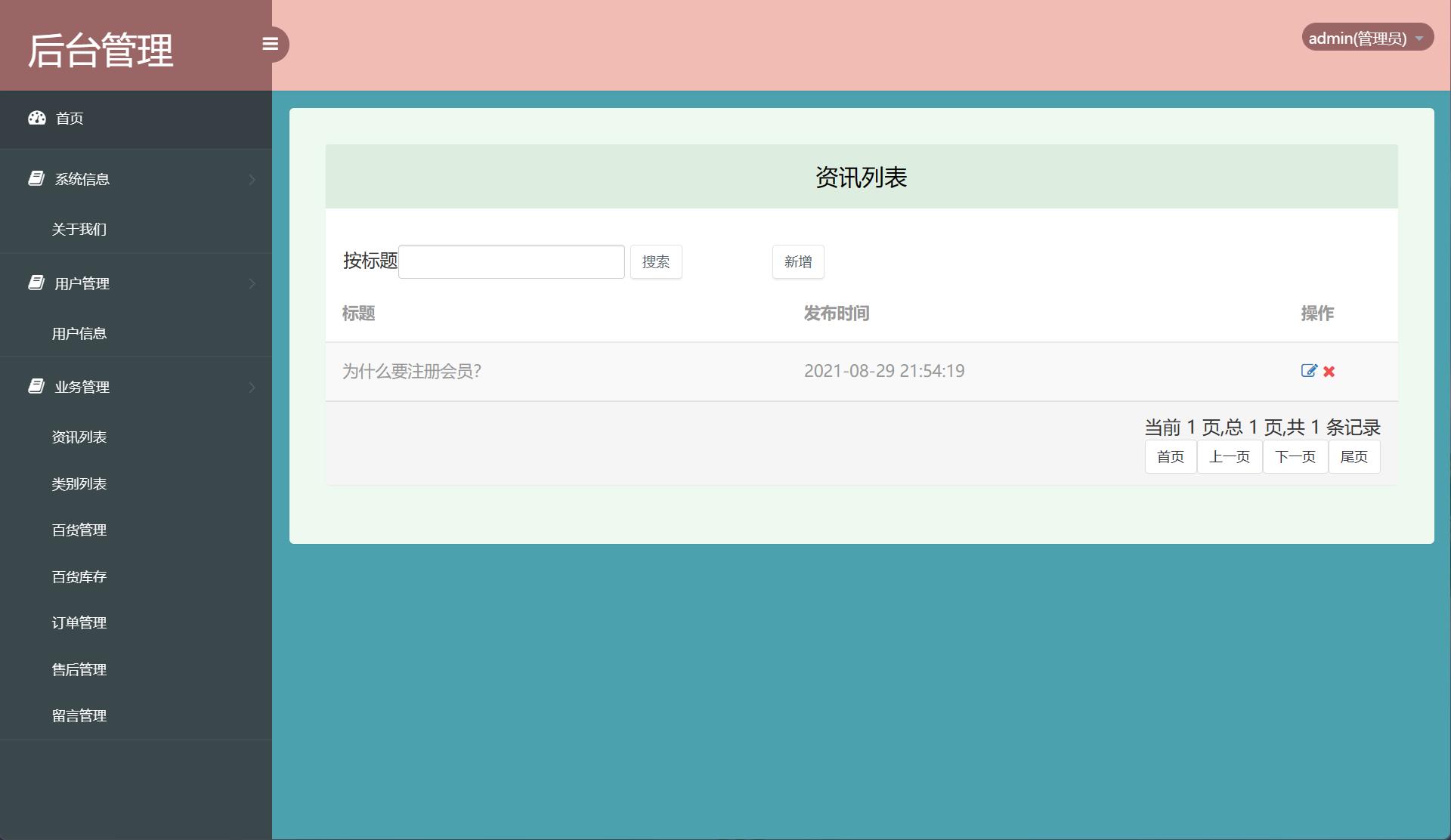
Task: Open the edit icon for 为什么要注册会员?
Action: pos(1310,371)
